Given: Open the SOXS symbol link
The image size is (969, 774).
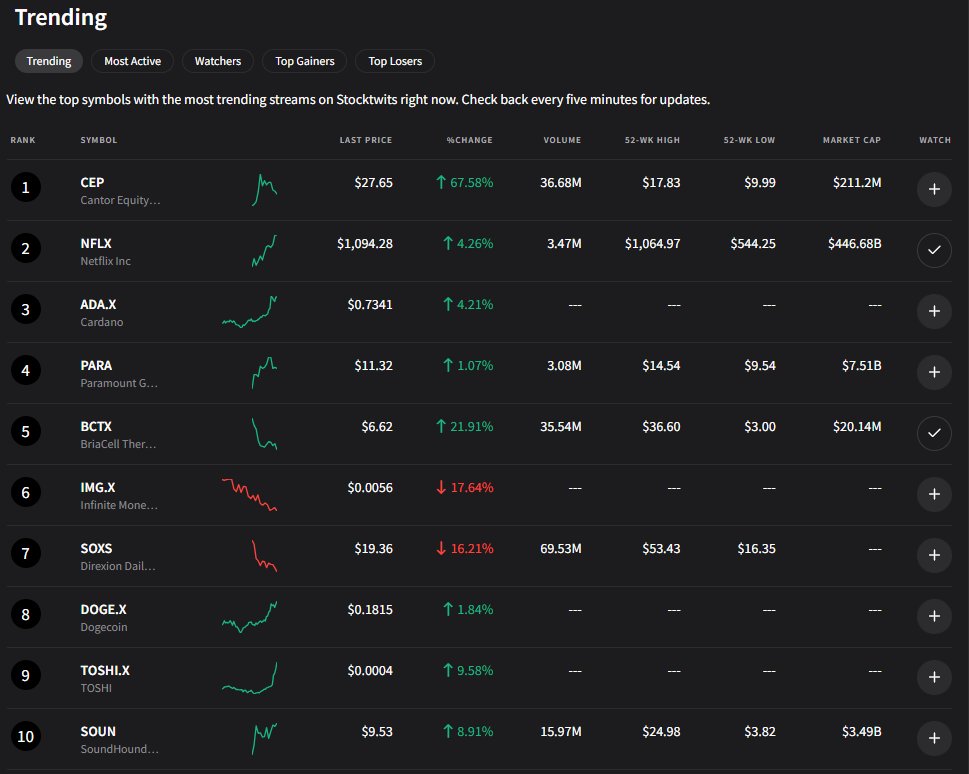Looking at the screenshot, I should tap(96, 548).
